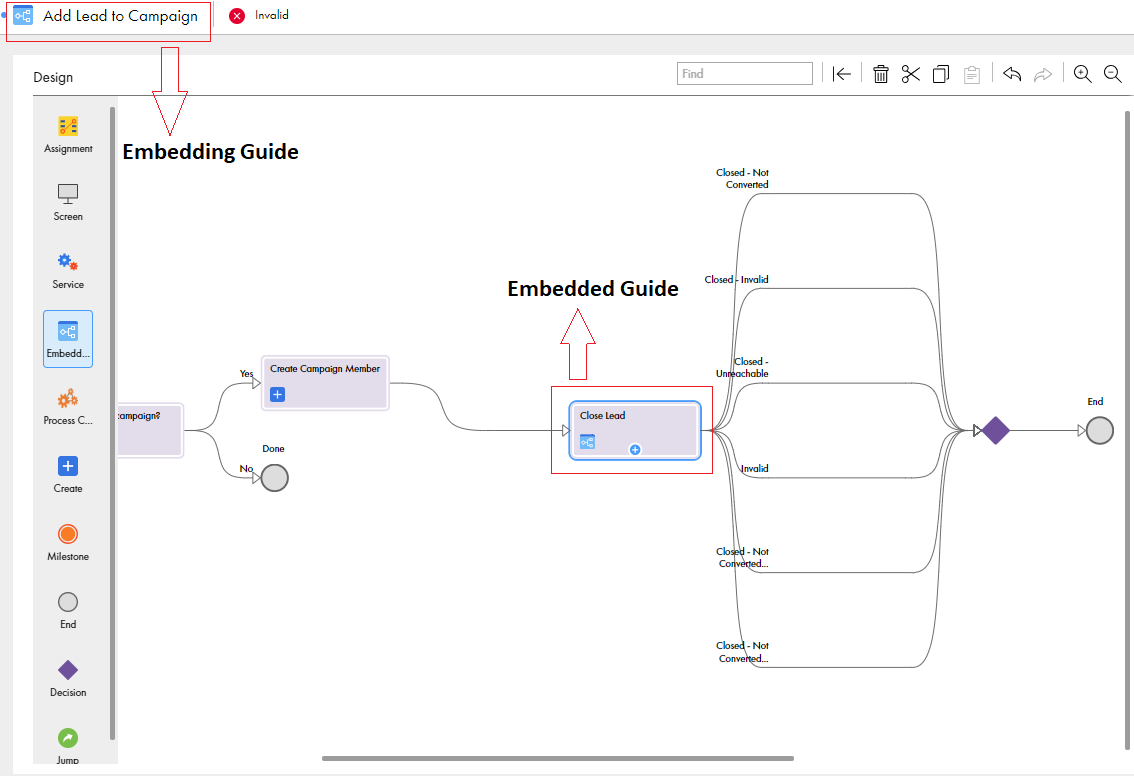Viewport: 1134px width, 776px height.
Task: Click the Done circle node on canvas
Action: click(275, 478)
